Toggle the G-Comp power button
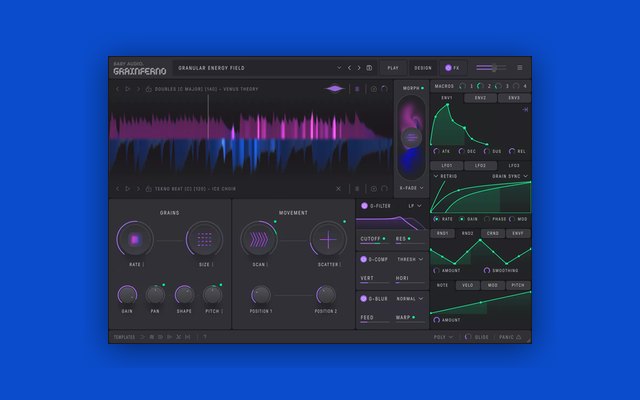 tap(363, 259)
